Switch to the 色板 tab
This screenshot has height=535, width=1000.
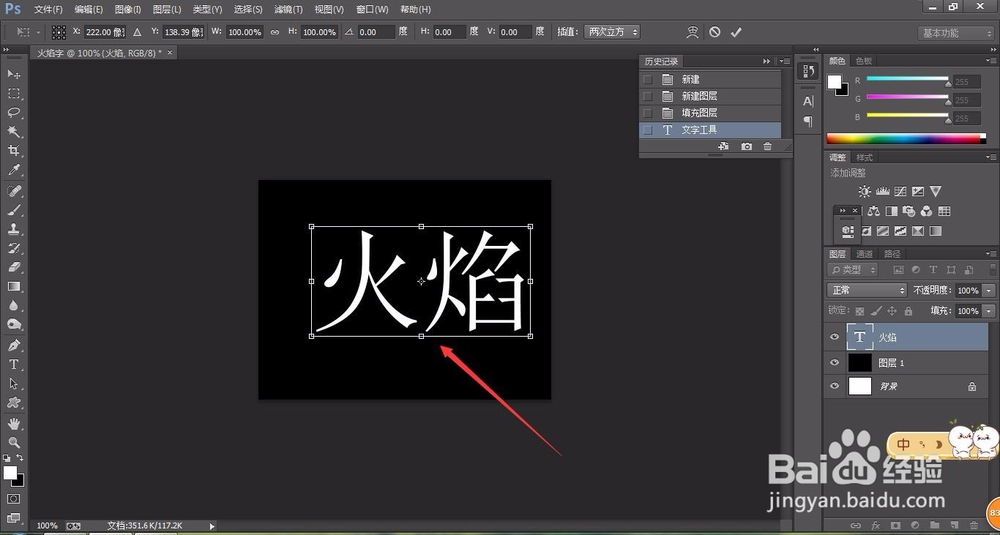click(x=864, y=61)
